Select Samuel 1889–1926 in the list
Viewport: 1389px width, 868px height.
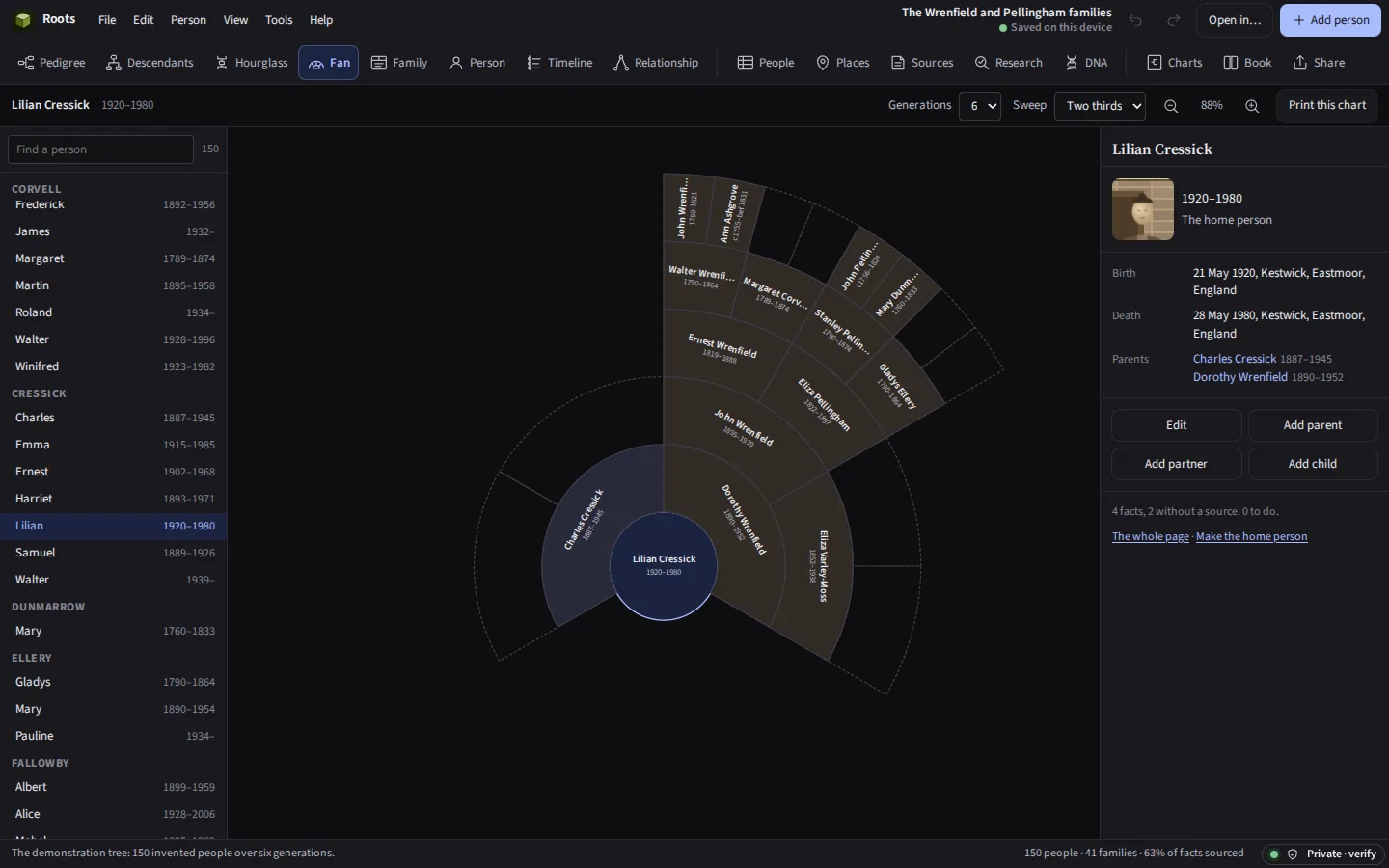[x=114, y=553]
